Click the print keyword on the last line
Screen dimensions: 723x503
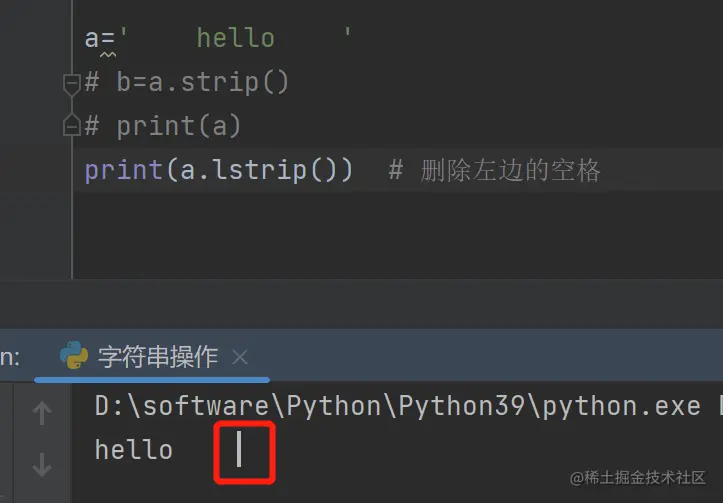click(124, 170)
